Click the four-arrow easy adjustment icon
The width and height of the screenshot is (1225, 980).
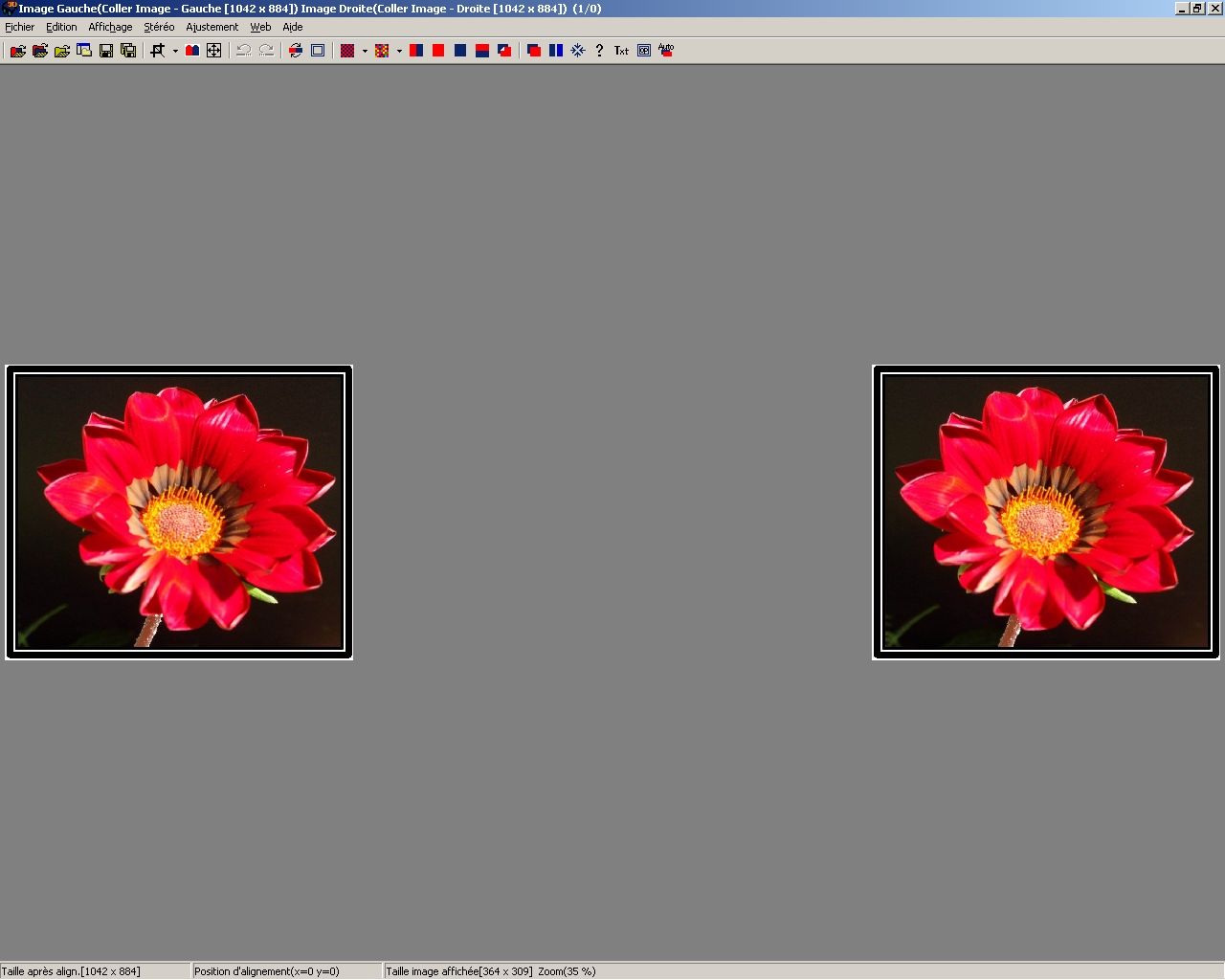tap(214, 51)
